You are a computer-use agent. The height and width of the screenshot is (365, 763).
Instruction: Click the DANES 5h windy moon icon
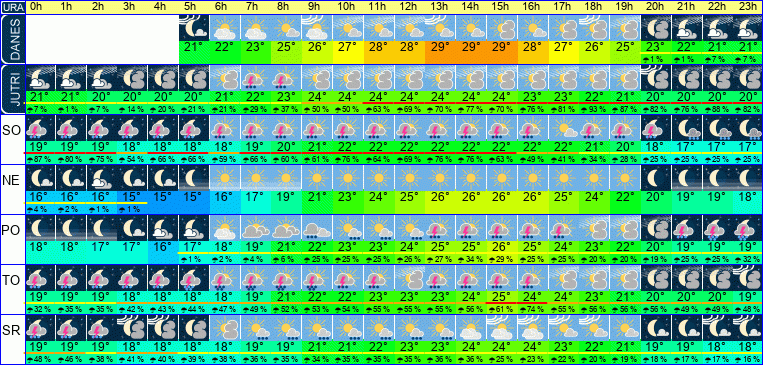click(194, 27)
